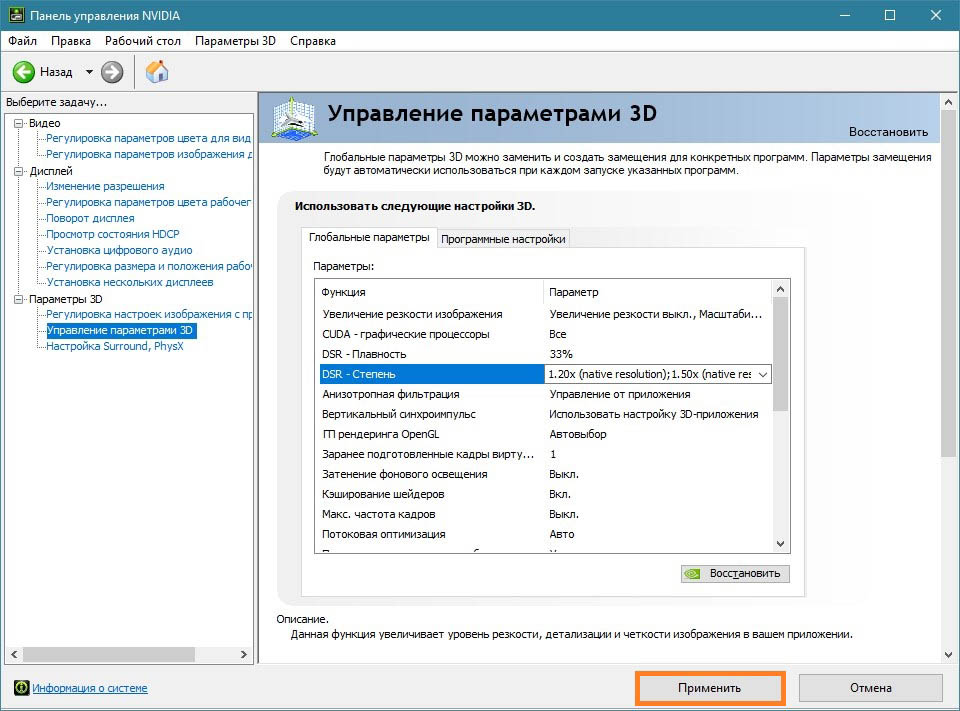This screenshot has height=711, width=960.
Task: Select Управление параметрами 3D tree item
Action: tap(121, 330)
